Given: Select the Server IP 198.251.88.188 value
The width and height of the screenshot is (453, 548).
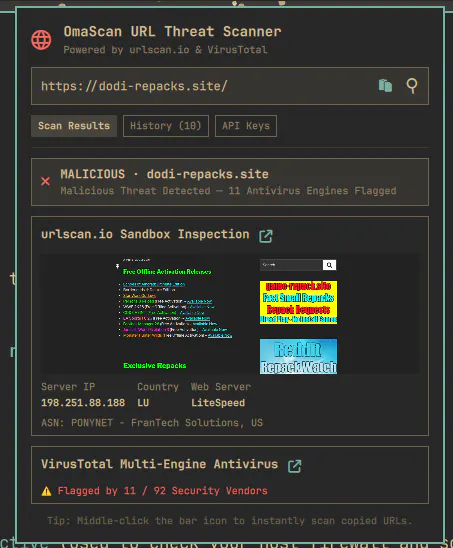Looking at the screenshot, I should pyautogui.click(x=83, y=403).
